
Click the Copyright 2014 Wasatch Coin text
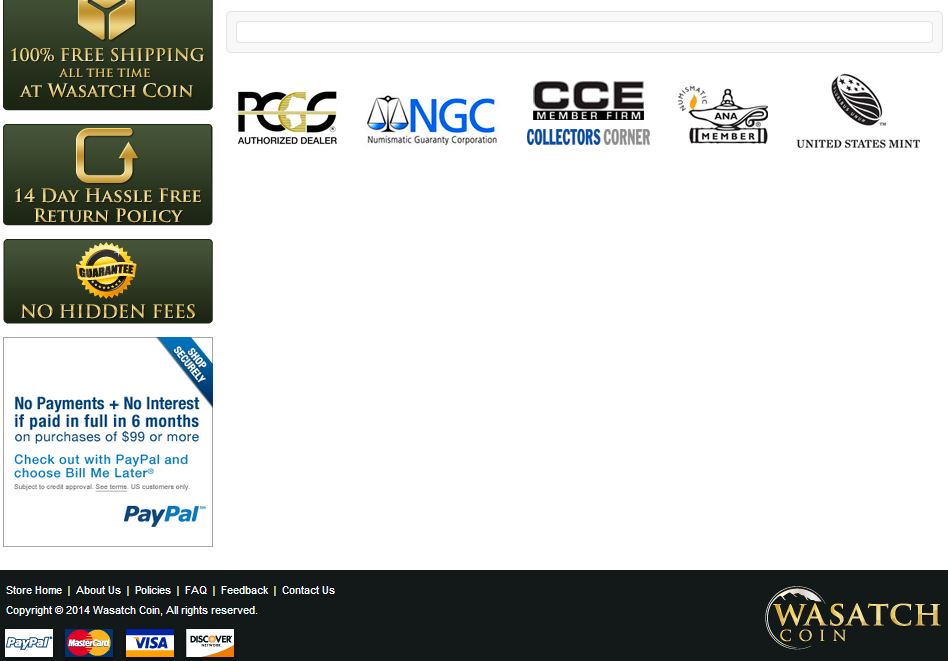(132, 610)
